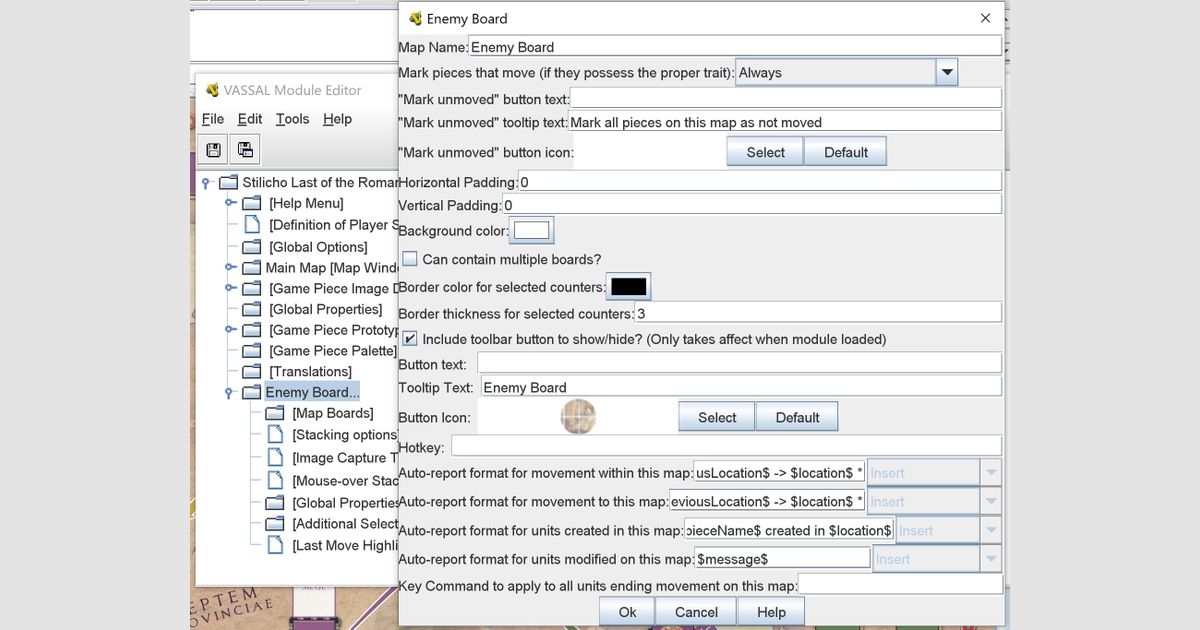Enable the "Can contain multiple boards?" checkbox
Viewport: 1200px width, 630px height.
pyautogui.click(x=409, y=258)
